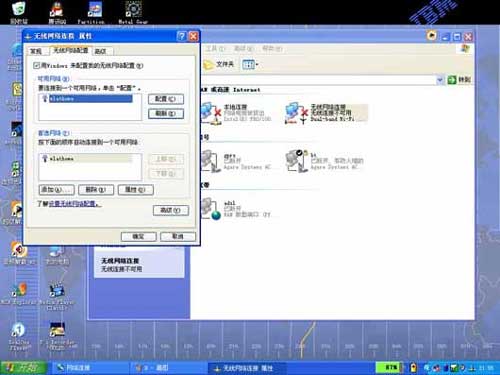Open the Recycle Bin desktop icon
This screenshot has height=375, width=500.
pyautogui.click(x=19, y=12)
